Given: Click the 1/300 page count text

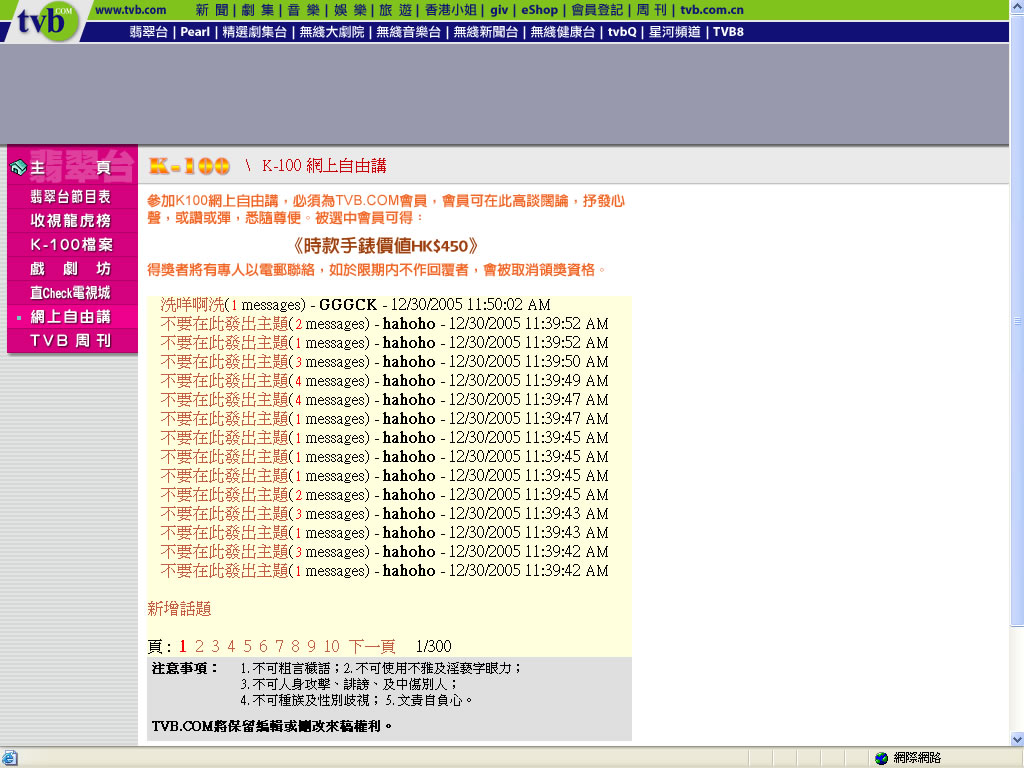Looking at the screenshot, I should point(434,647).
